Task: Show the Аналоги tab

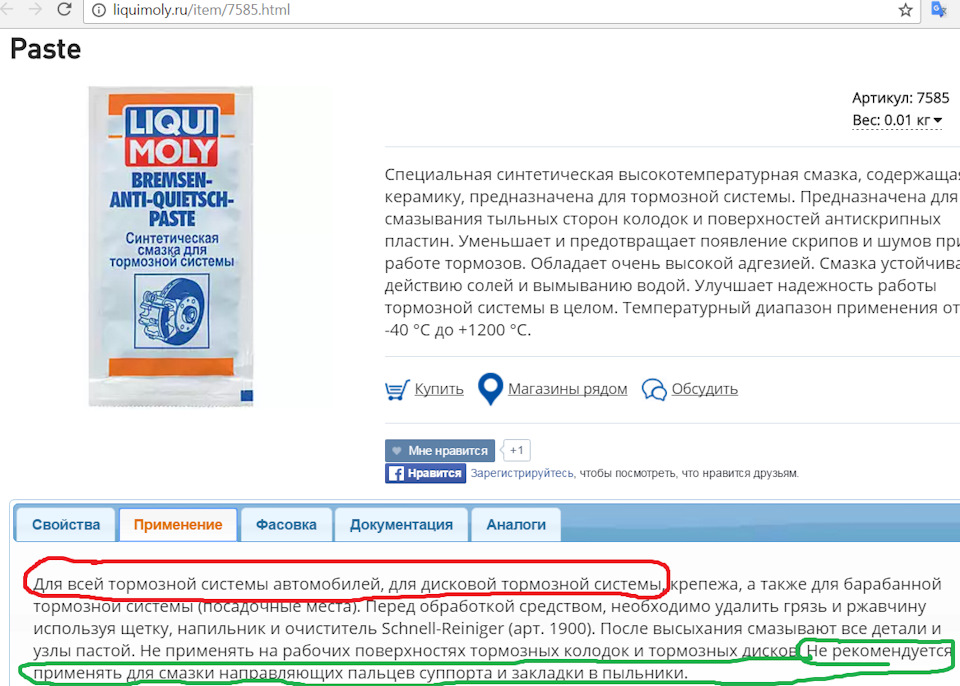Action: pyautogui.click(x=516, y=524)
